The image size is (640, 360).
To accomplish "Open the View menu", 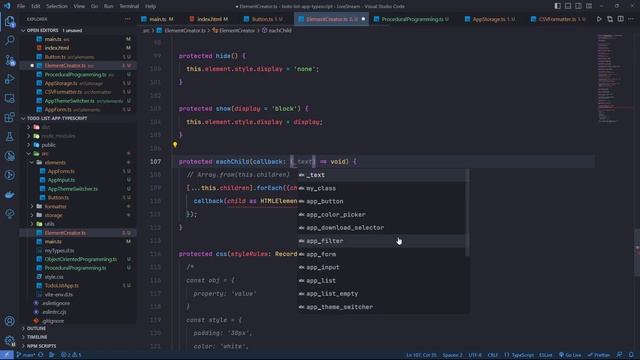I will 79,6.
